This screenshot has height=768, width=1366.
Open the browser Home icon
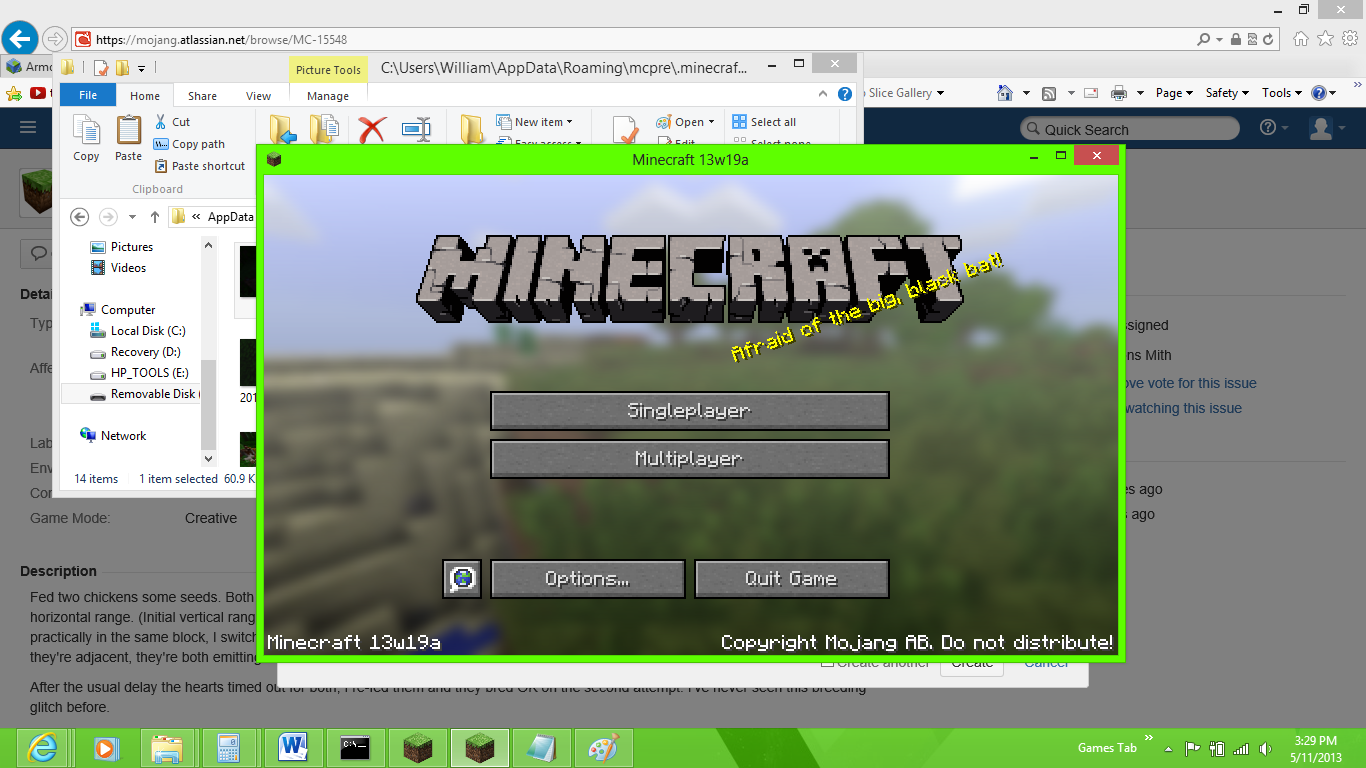click(1300, 39)
